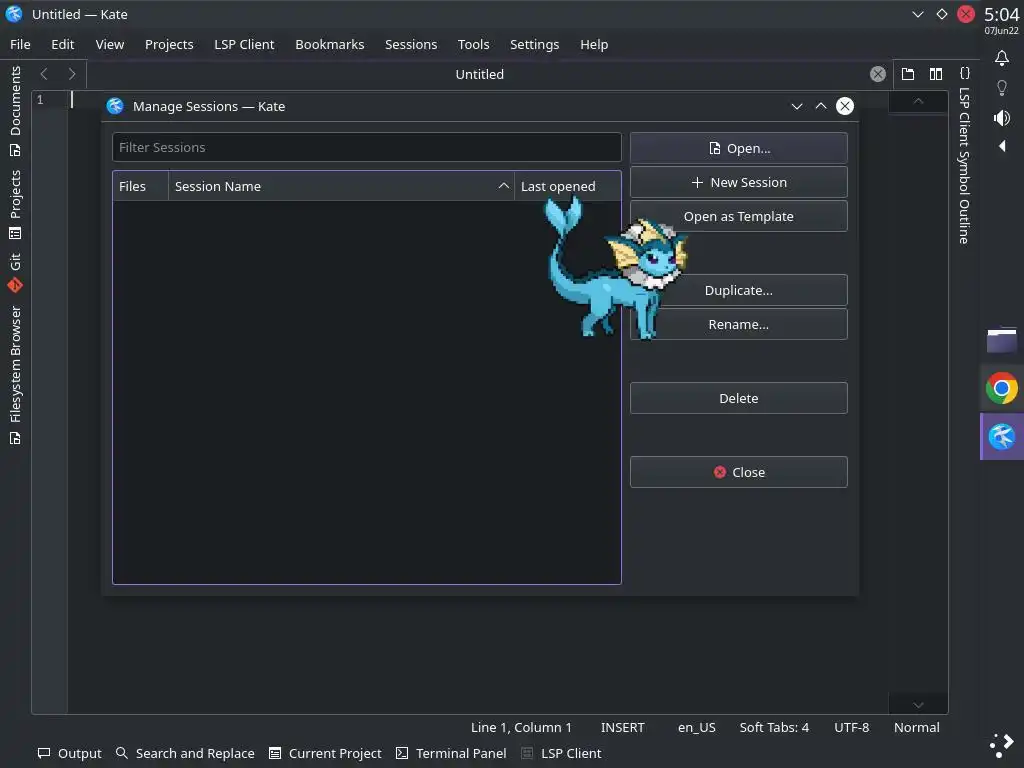Click Line 1, Column 1 status indicator
This screenshot has width=1024, height=768.
click(521, 727)
